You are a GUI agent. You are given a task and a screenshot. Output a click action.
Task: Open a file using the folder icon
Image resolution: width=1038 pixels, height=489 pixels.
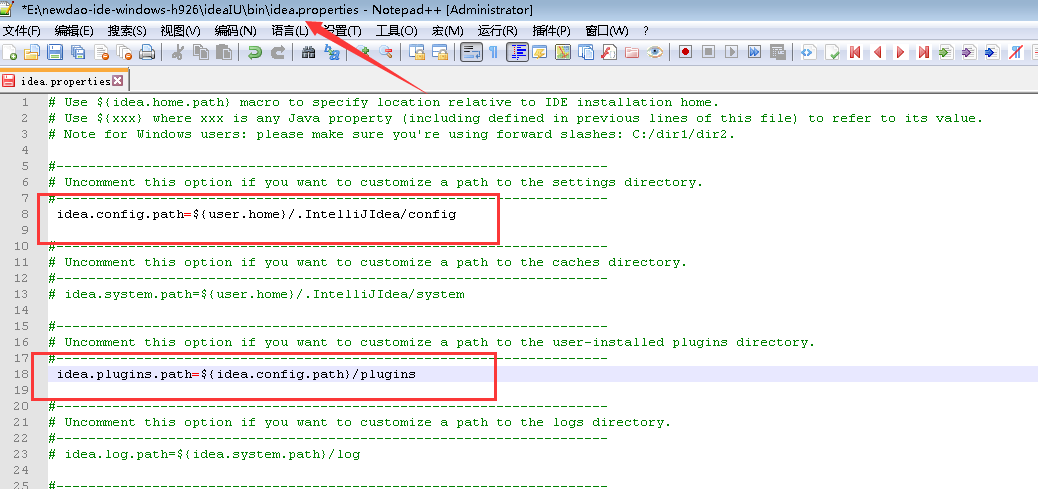coord(32,52)
